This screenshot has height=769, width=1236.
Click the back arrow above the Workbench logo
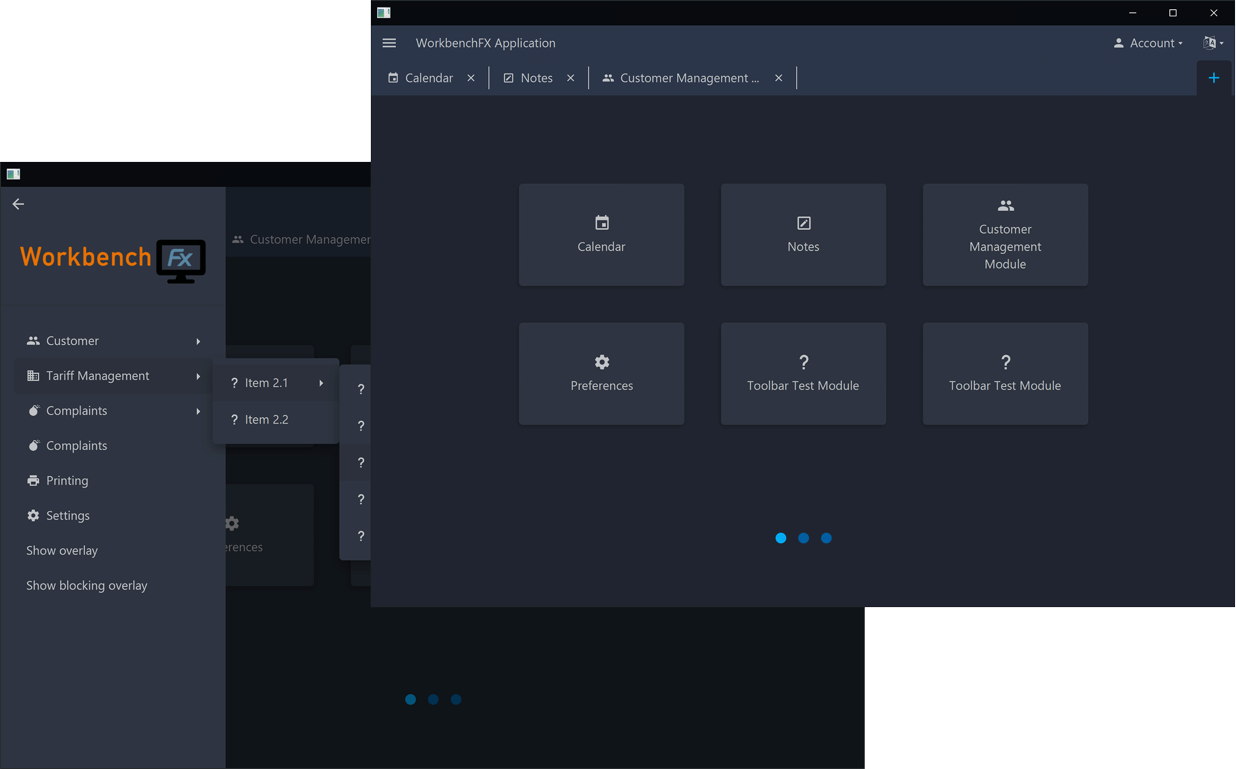coord(17,203)
